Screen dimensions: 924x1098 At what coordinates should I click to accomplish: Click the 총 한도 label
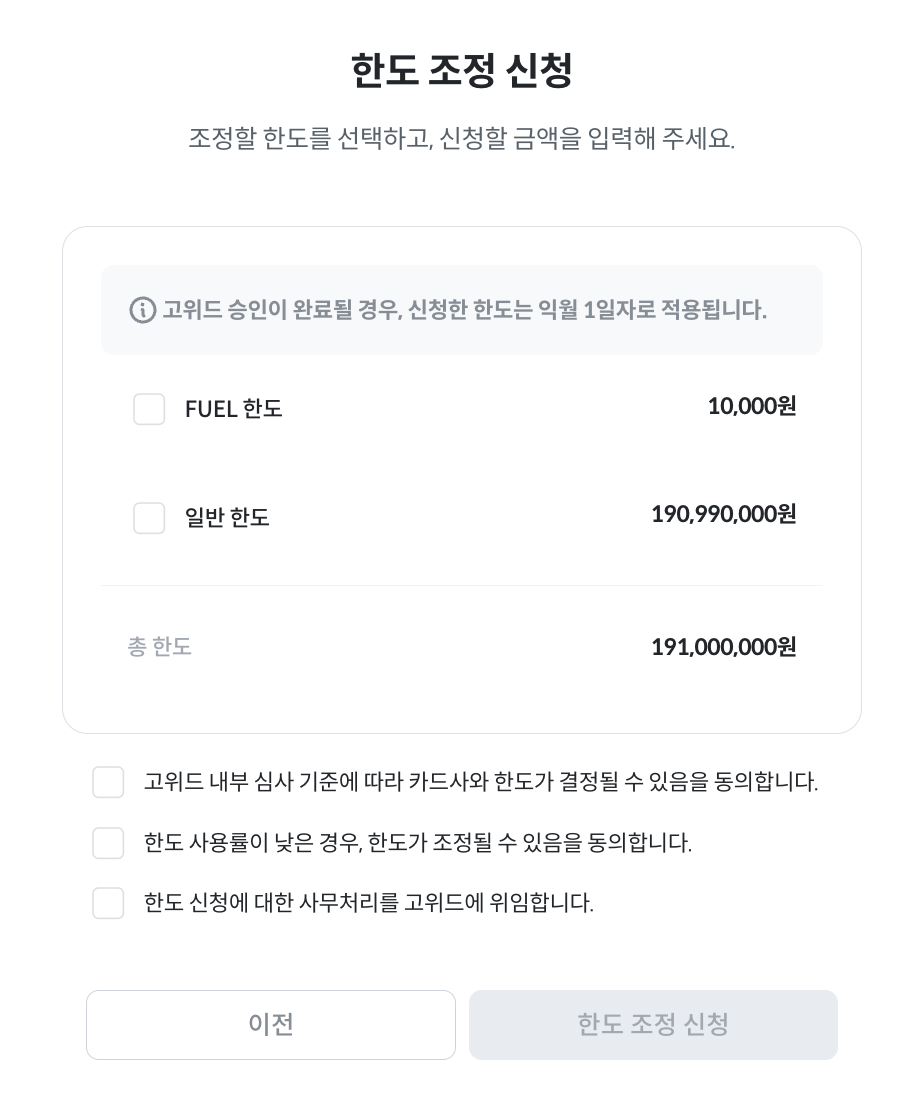point(159,647)
